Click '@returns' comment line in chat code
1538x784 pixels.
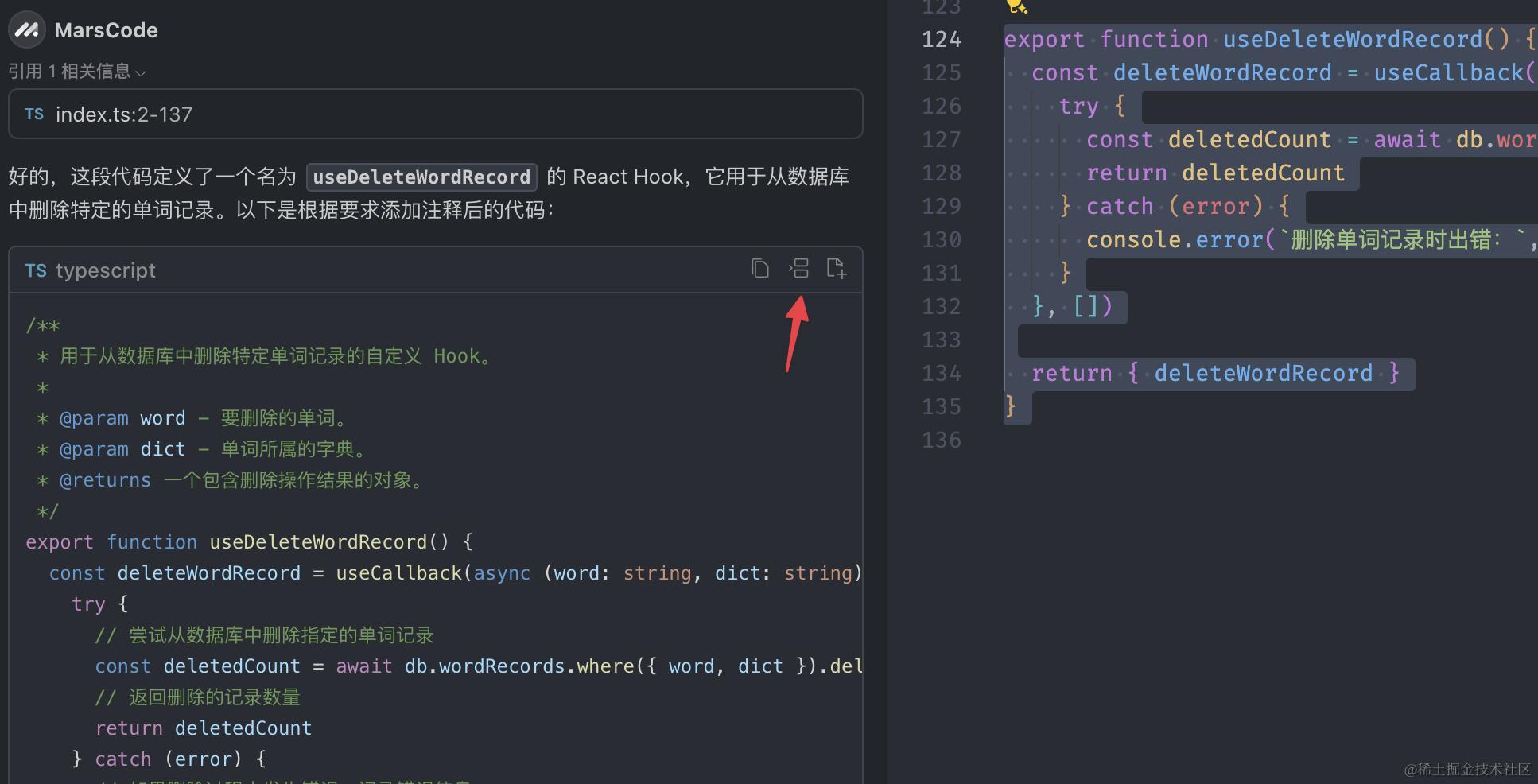click(231, 480)
